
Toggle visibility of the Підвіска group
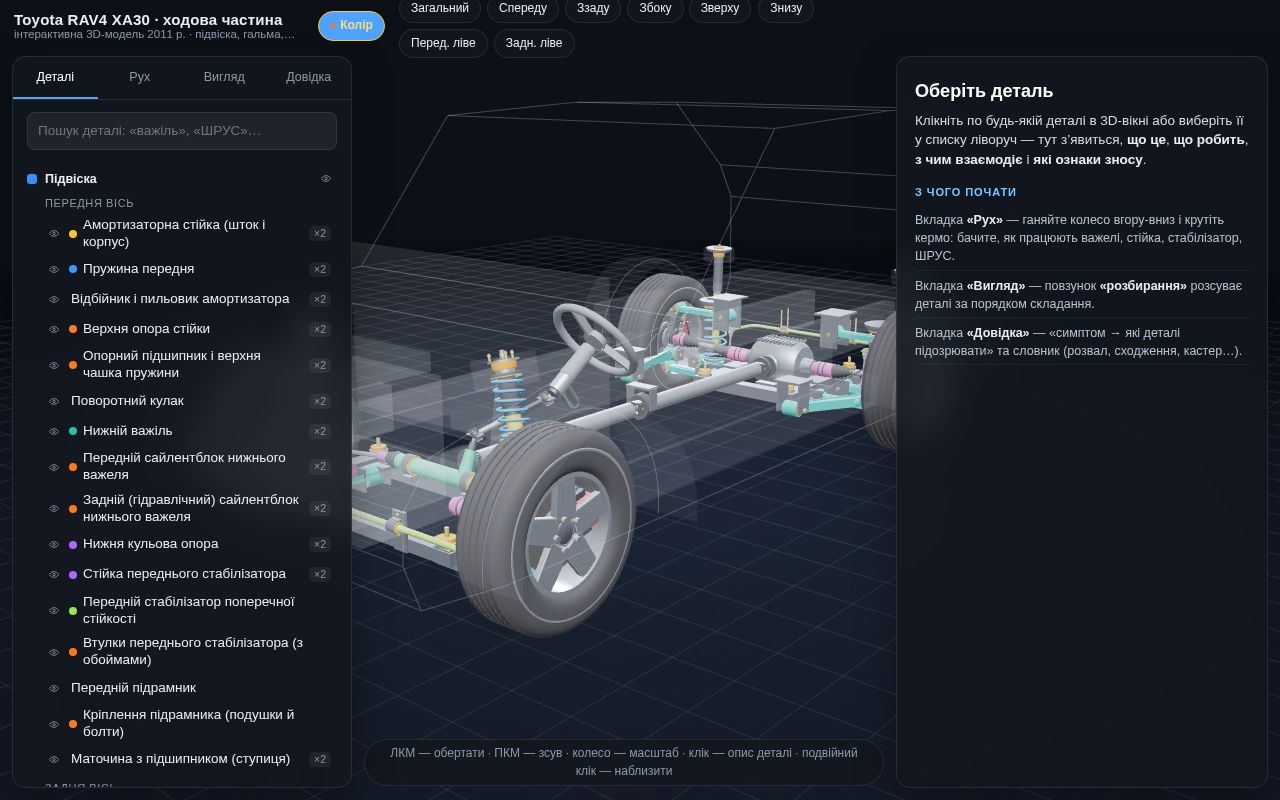pos(326,179)
